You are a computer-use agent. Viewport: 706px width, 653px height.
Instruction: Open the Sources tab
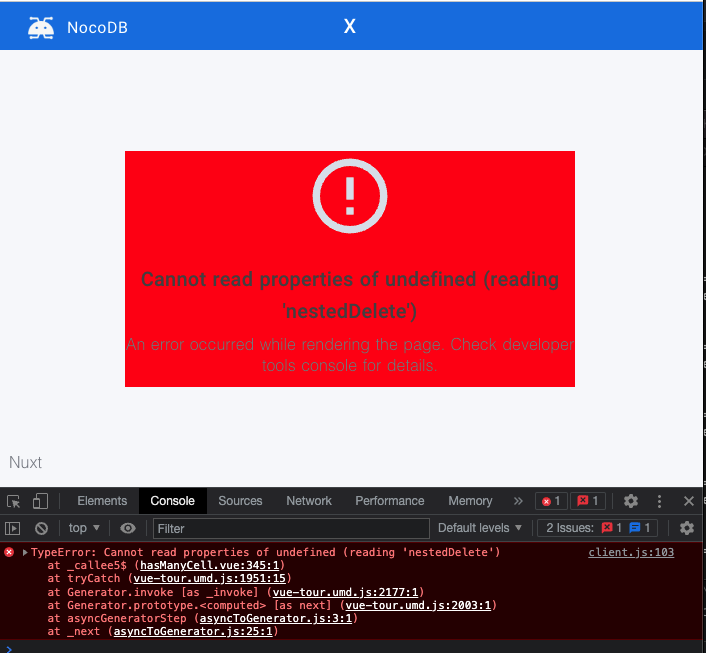pos(240,501)
